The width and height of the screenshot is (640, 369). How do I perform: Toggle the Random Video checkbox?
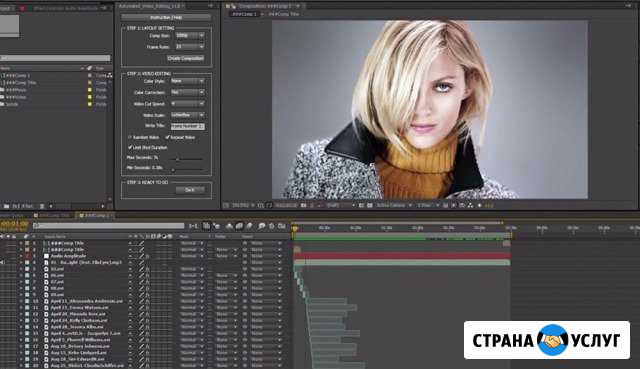click(x=130, y=138)
